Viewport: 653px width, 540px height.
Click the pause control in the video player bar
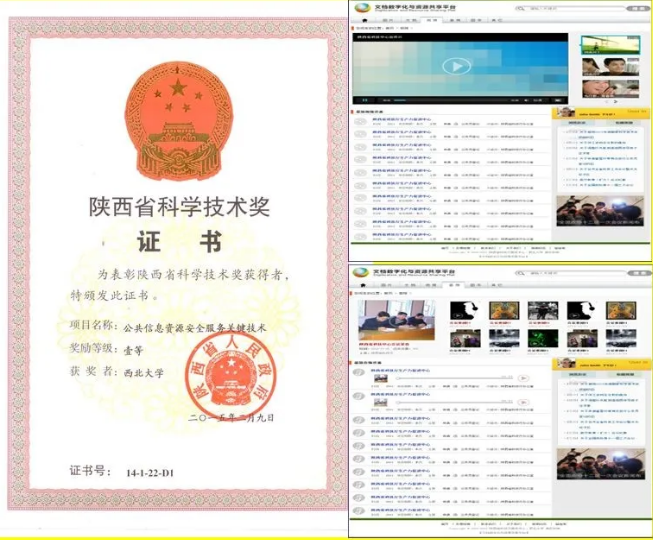tap(365, 100)
